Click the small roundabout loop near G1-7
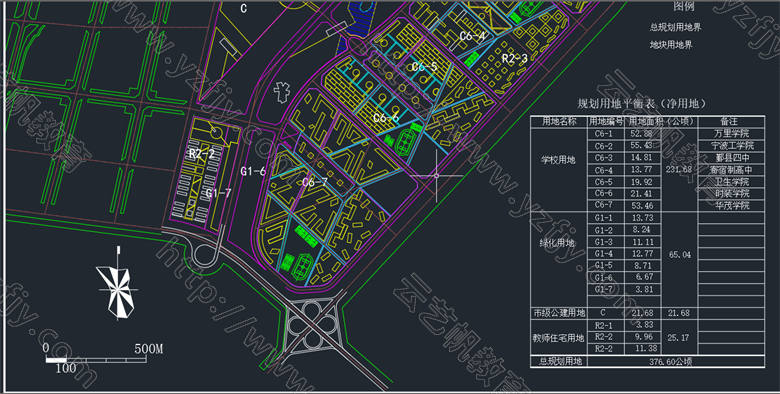Screen dimensions: 780x394 [204, 254]
